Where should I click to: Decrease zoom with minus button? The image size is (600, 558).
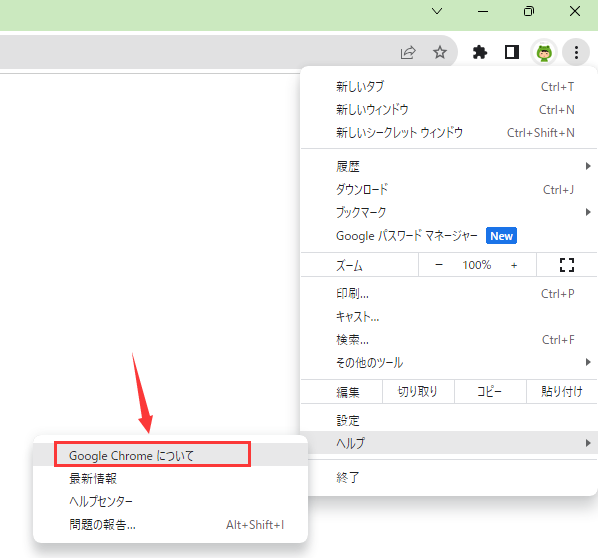click(439, 264)
